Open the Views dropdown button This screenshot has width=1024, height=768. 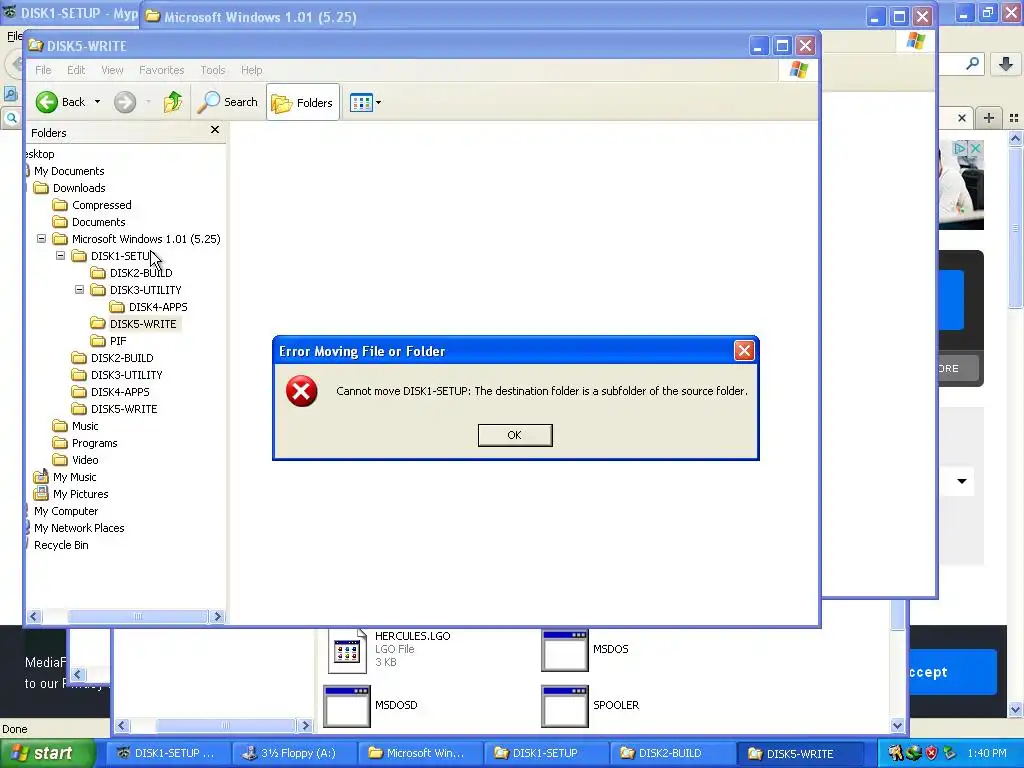coord(365,103)
